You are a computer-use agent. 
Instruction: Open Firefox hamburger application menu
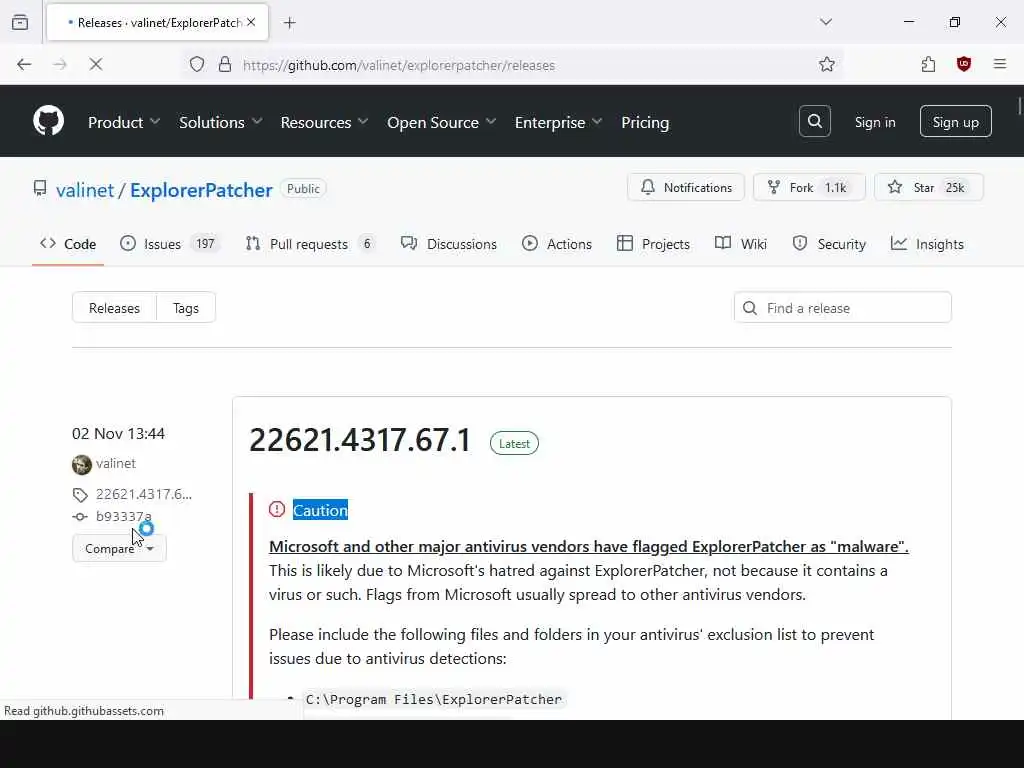coord(999,65)
